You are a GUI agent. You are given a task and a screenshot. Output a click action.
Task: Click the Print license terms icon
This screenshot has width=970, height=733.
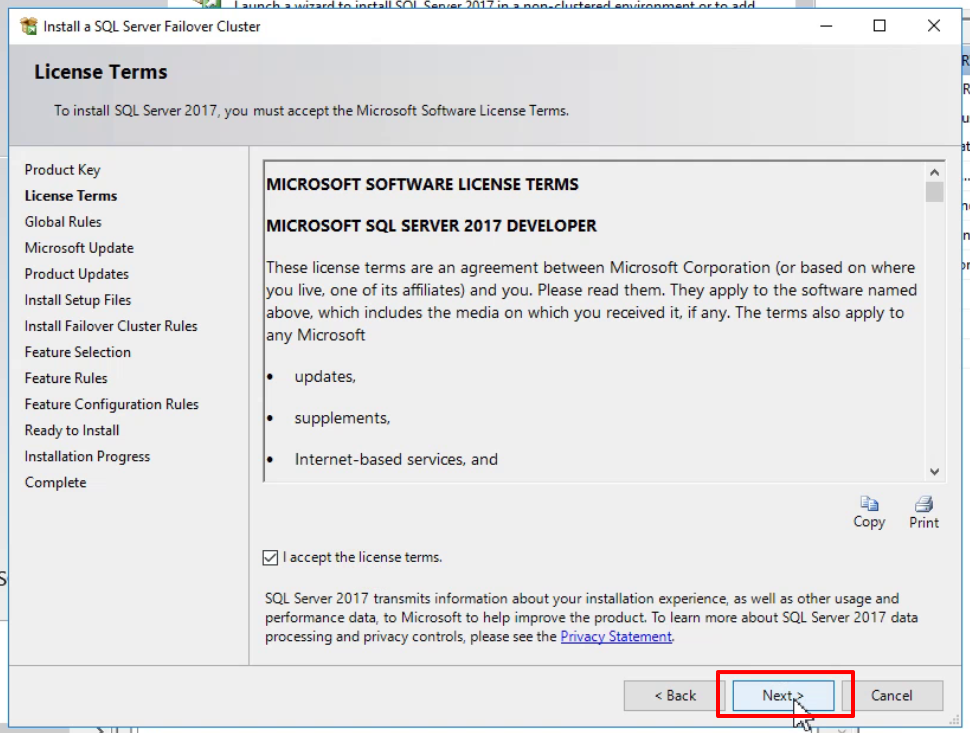tap(924, 512)
